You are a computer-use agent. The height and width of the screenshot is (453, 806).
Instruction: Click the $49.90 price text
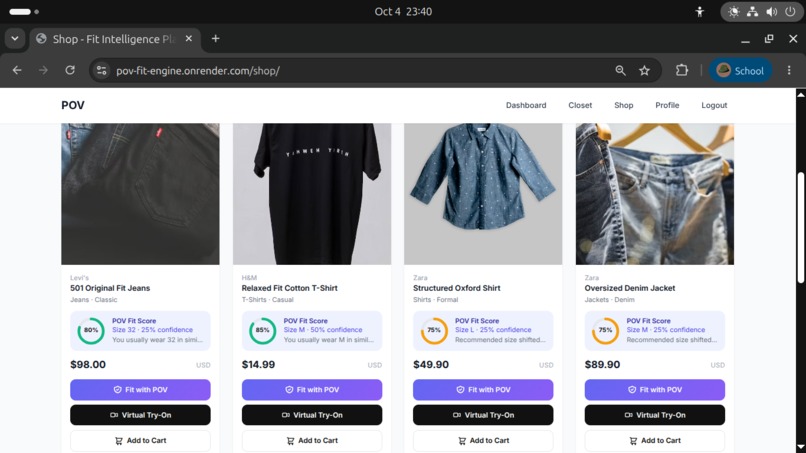431,365
